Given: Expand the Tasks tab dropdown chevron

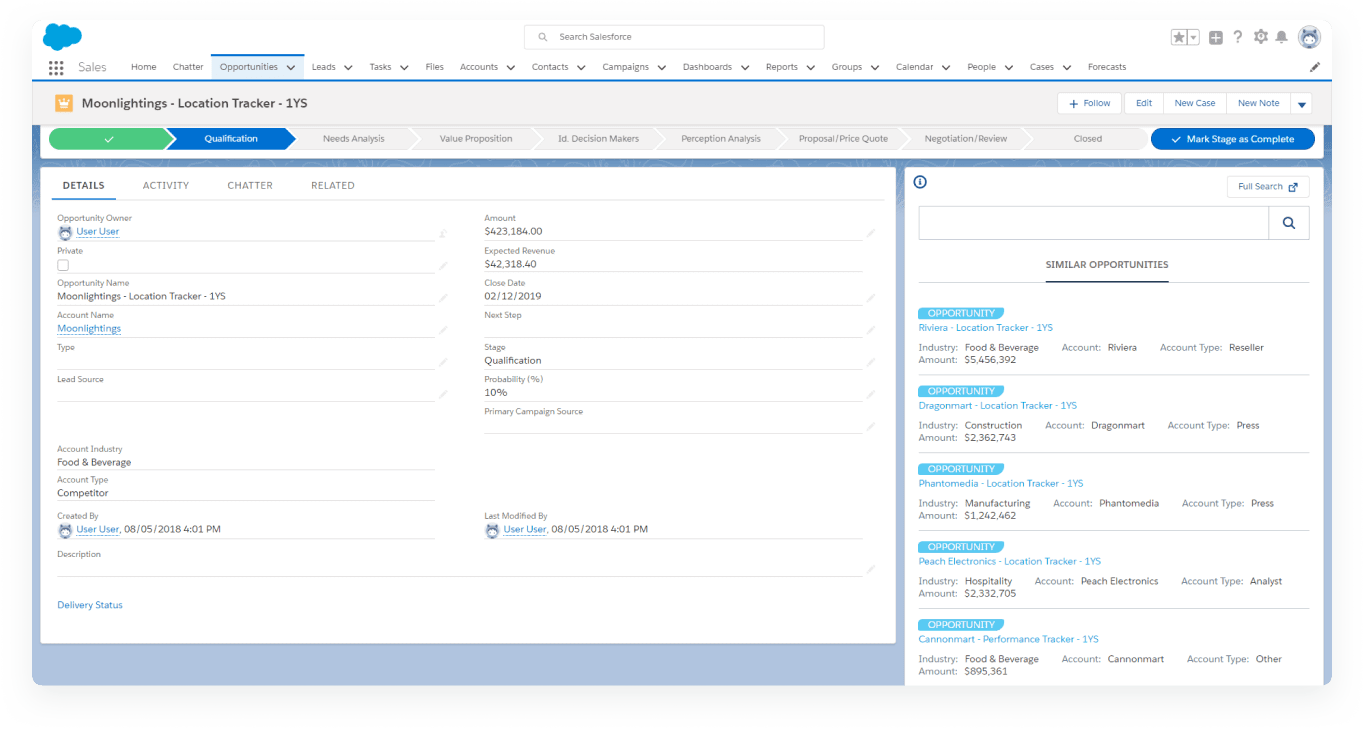Looking at the screenshot, I should point(404,68).
